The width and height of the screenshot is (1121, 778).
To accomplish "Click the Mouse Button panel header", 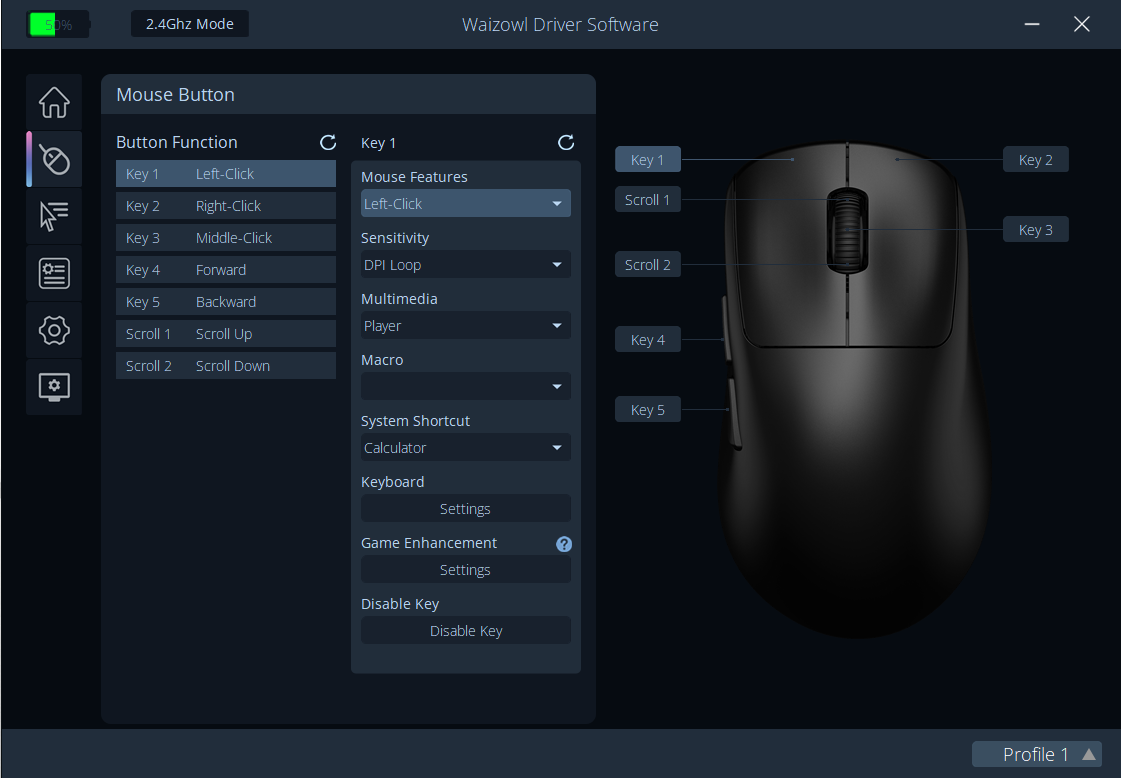I will pyautogui.click(x=348, y=94).
